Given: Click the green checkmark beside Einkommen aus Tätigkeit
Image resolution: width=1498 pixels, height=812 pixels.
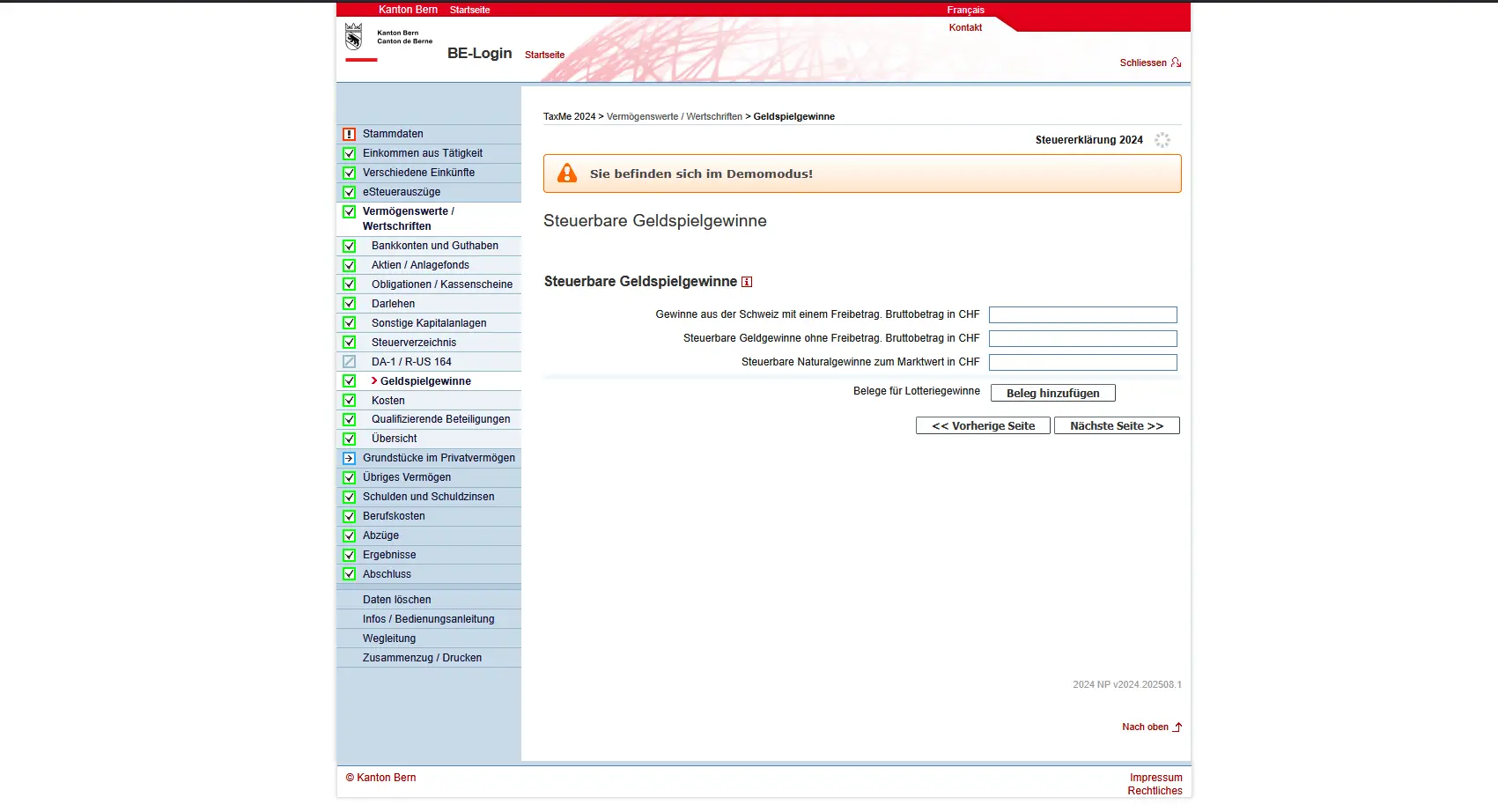Looking at the screenshot, I should tap(349, 153).
